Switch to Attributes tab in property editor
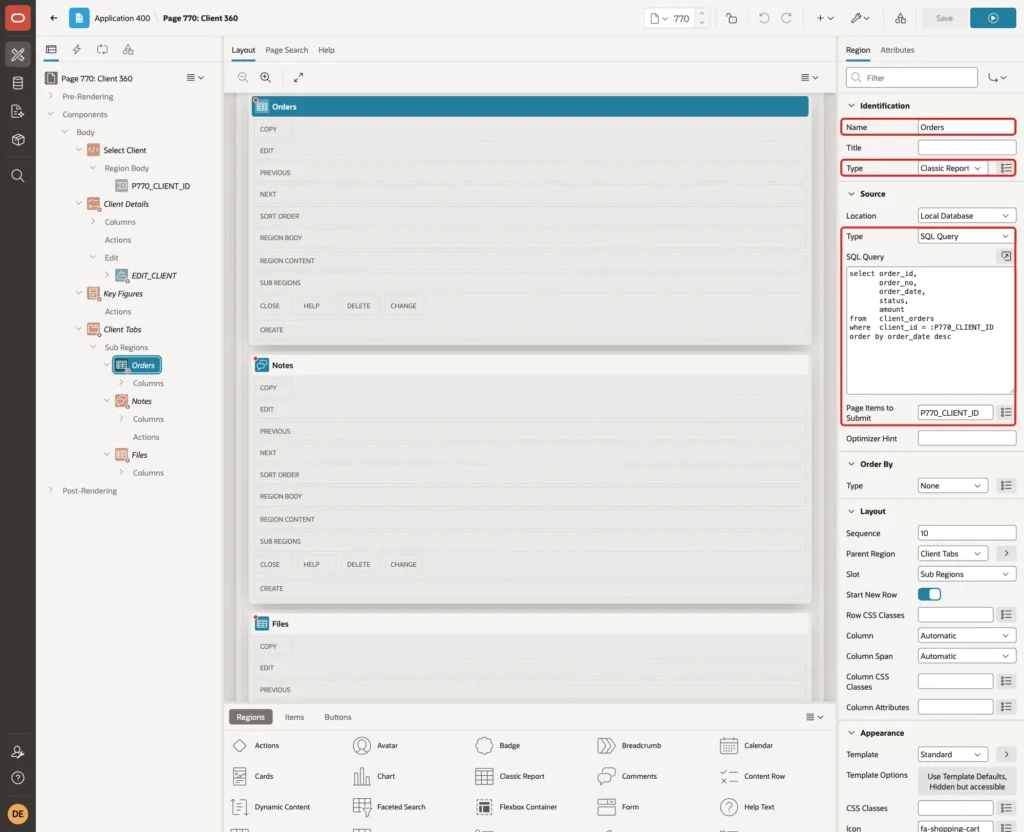The height and width of the screenshot is (832, 1024). (x=897, y=50)
